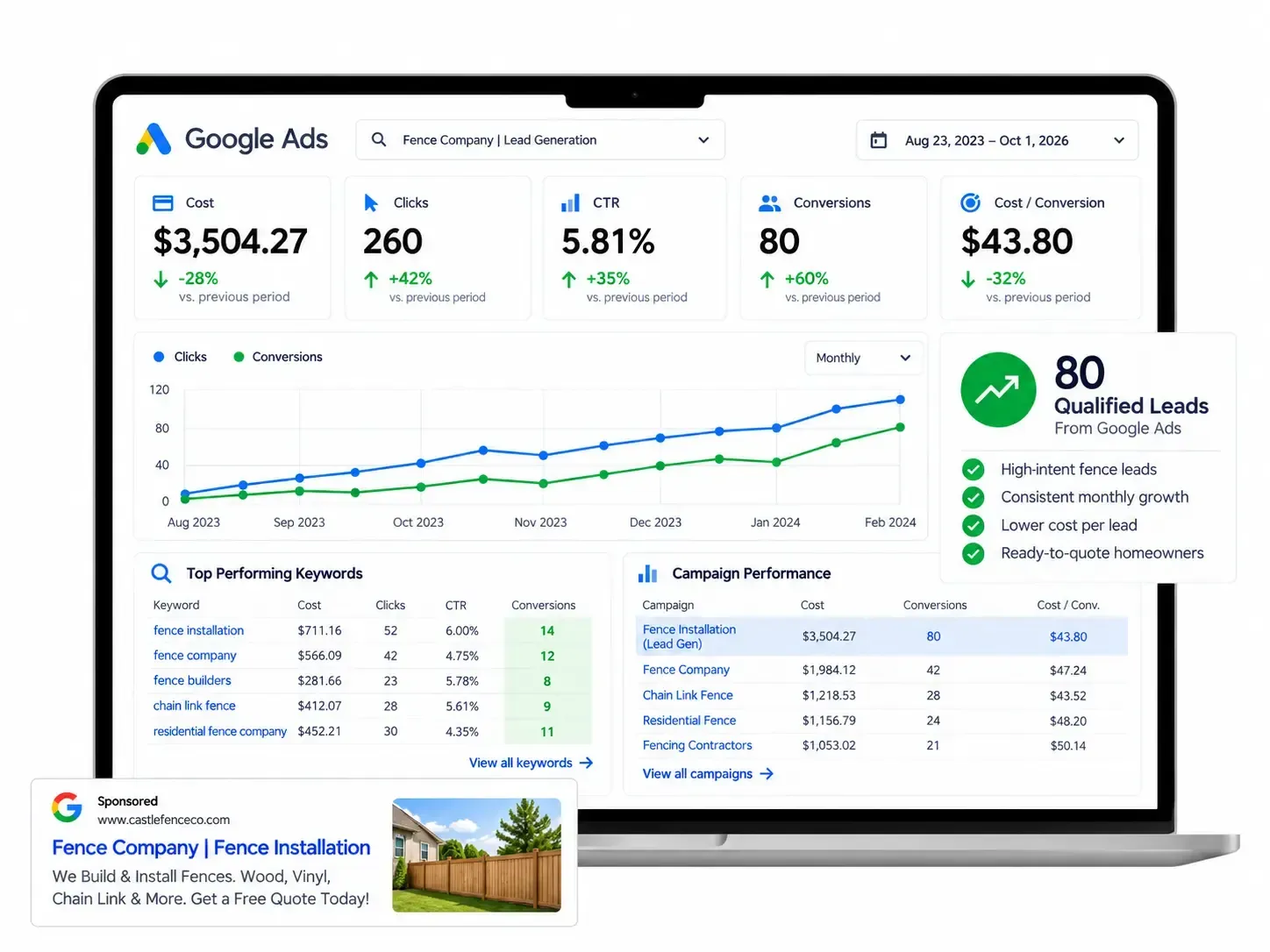This screenshot has width=1270, height=952.
Task: Open the Fencing Contractors campaign
Action: tap(697, 745)
